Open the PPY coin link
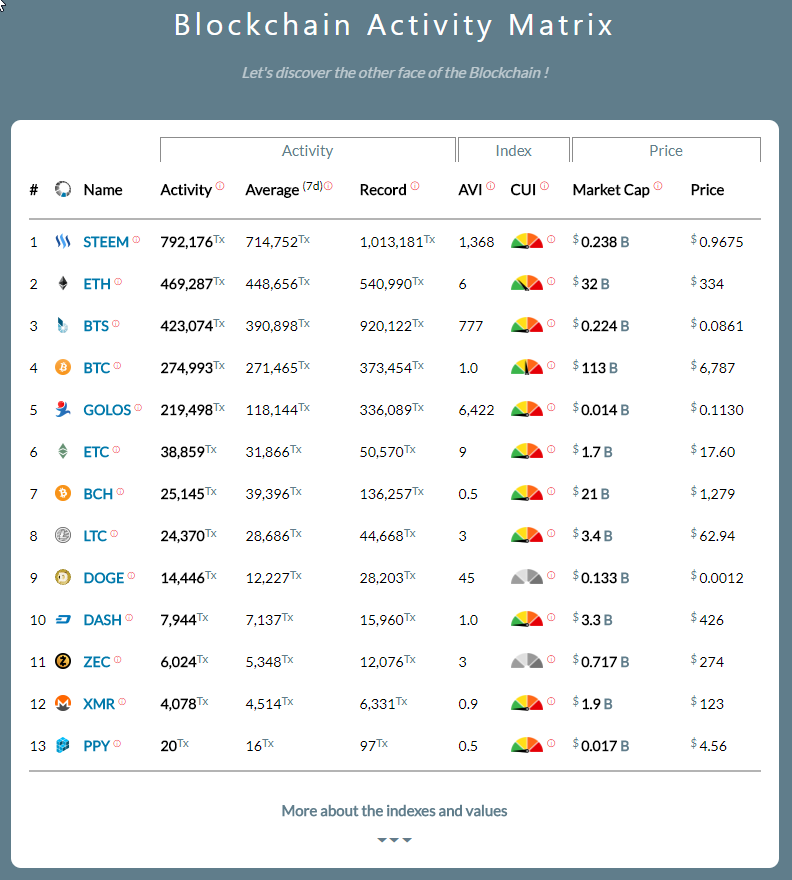This screenshot has height=880, width=792. coord(97,746)
